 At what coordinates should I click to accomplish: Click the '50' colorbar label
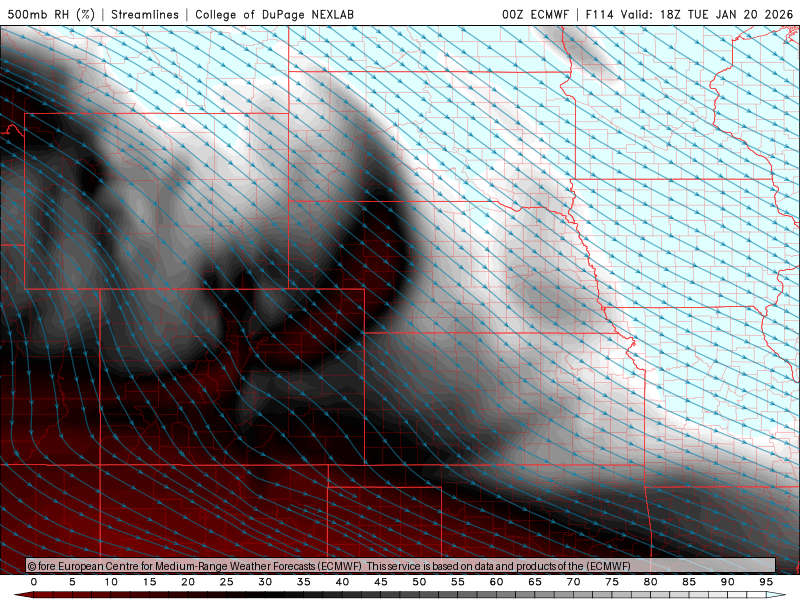pyautogui.click(x=419, y=582)
